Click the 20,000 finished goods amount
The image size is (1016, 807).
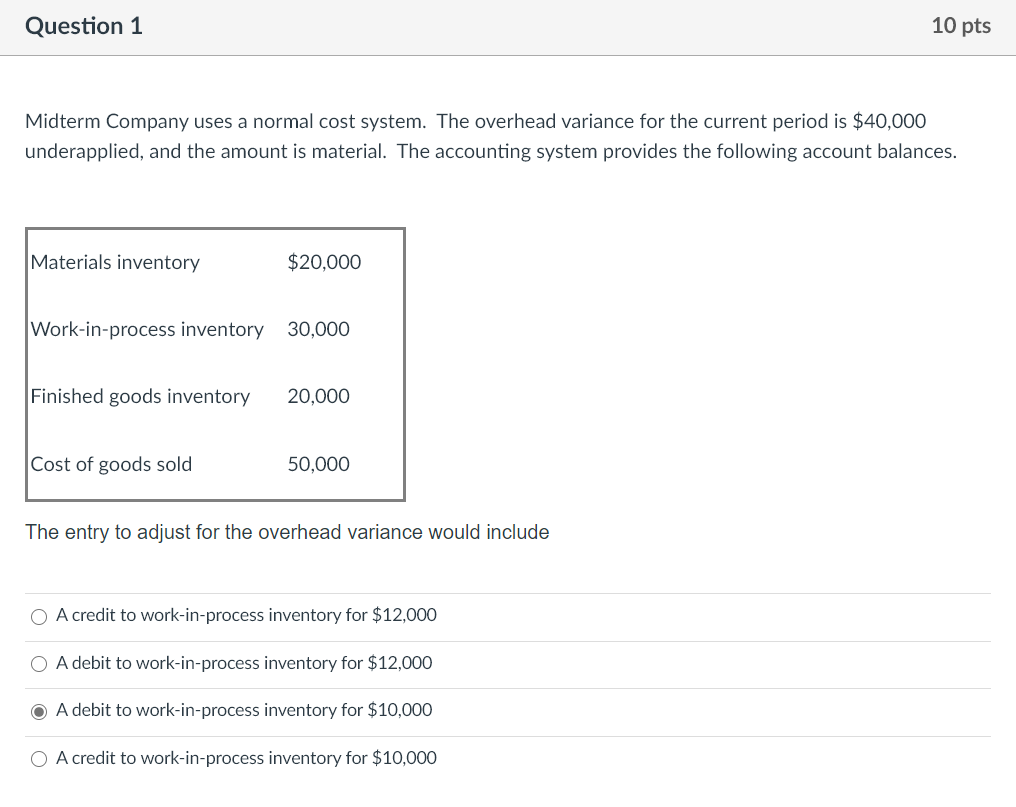tap(318, 396)
